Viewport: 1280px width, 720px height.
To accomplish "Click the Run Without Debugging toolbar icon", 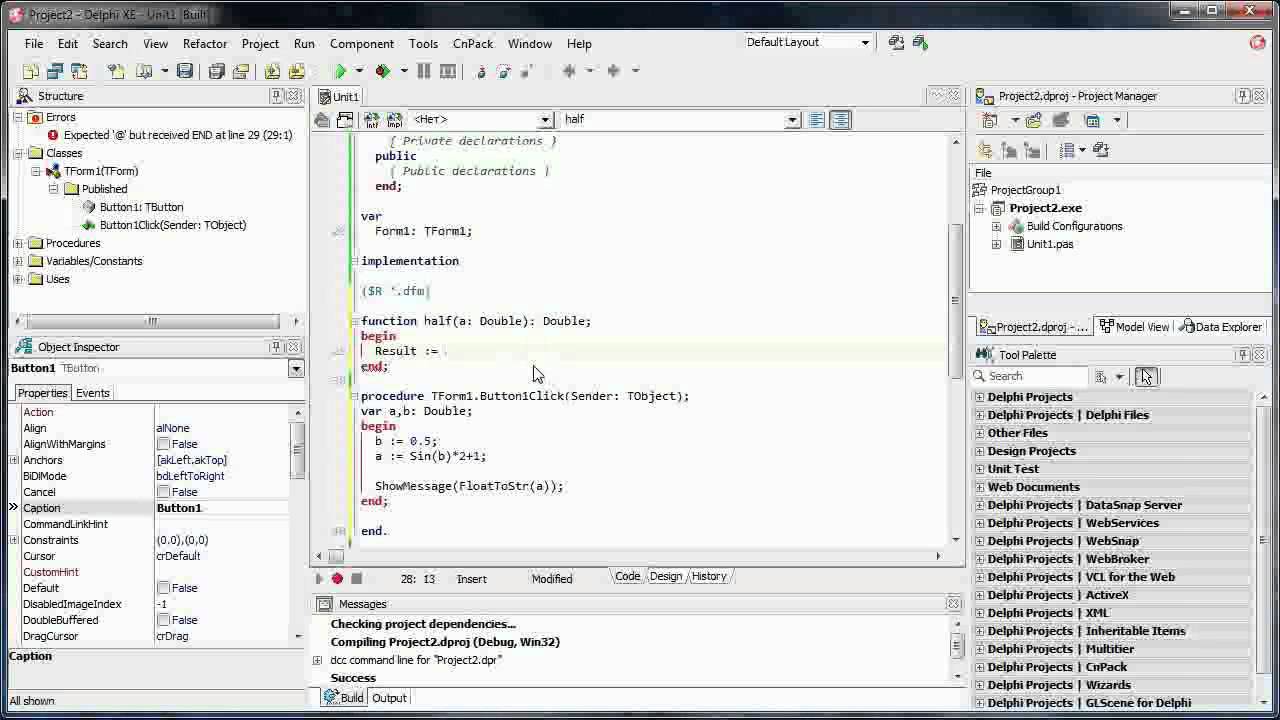I will tap(382, 71).
